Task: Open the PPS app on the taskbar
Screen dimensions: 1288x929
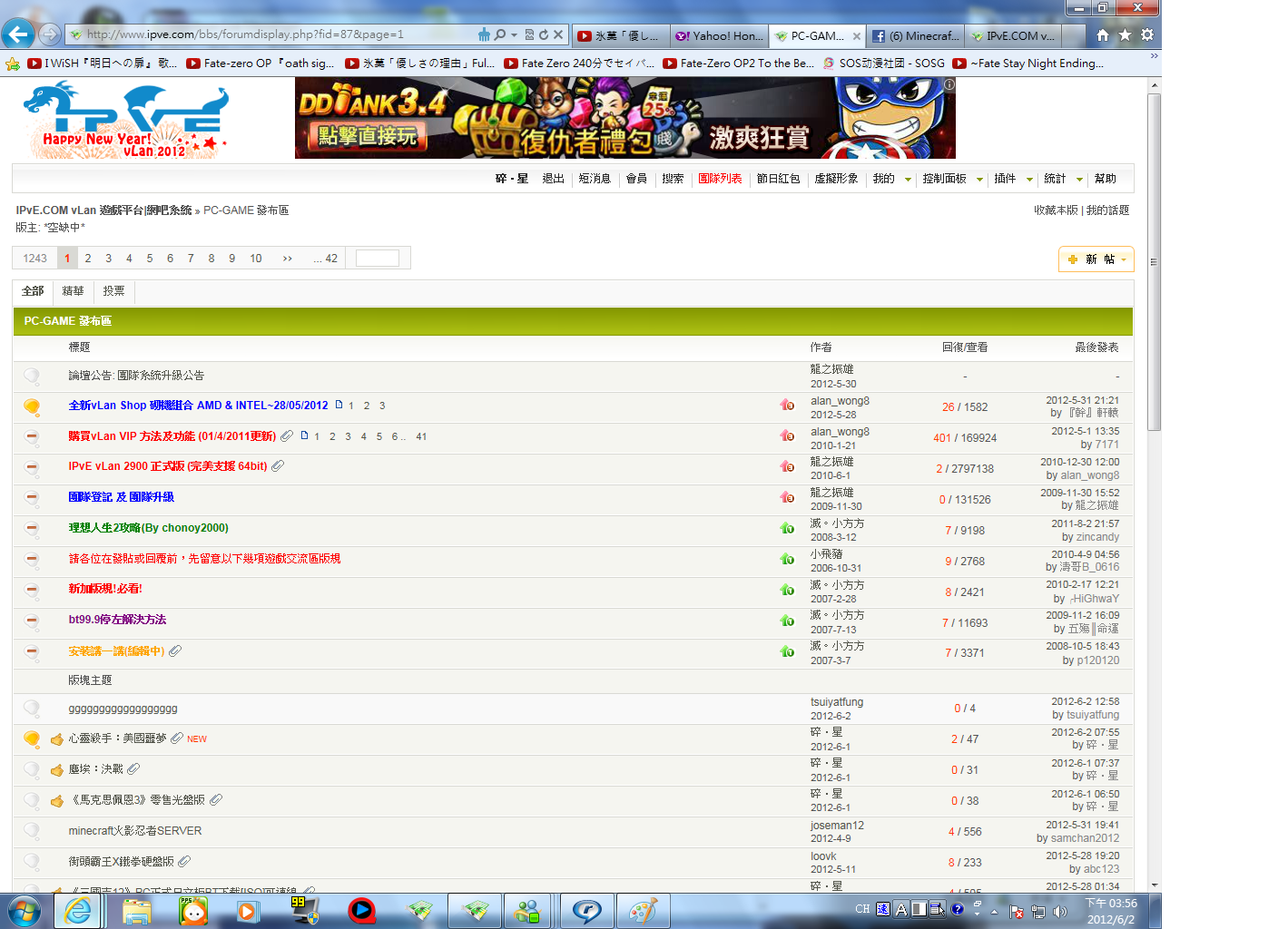Action: pos(193,911)
